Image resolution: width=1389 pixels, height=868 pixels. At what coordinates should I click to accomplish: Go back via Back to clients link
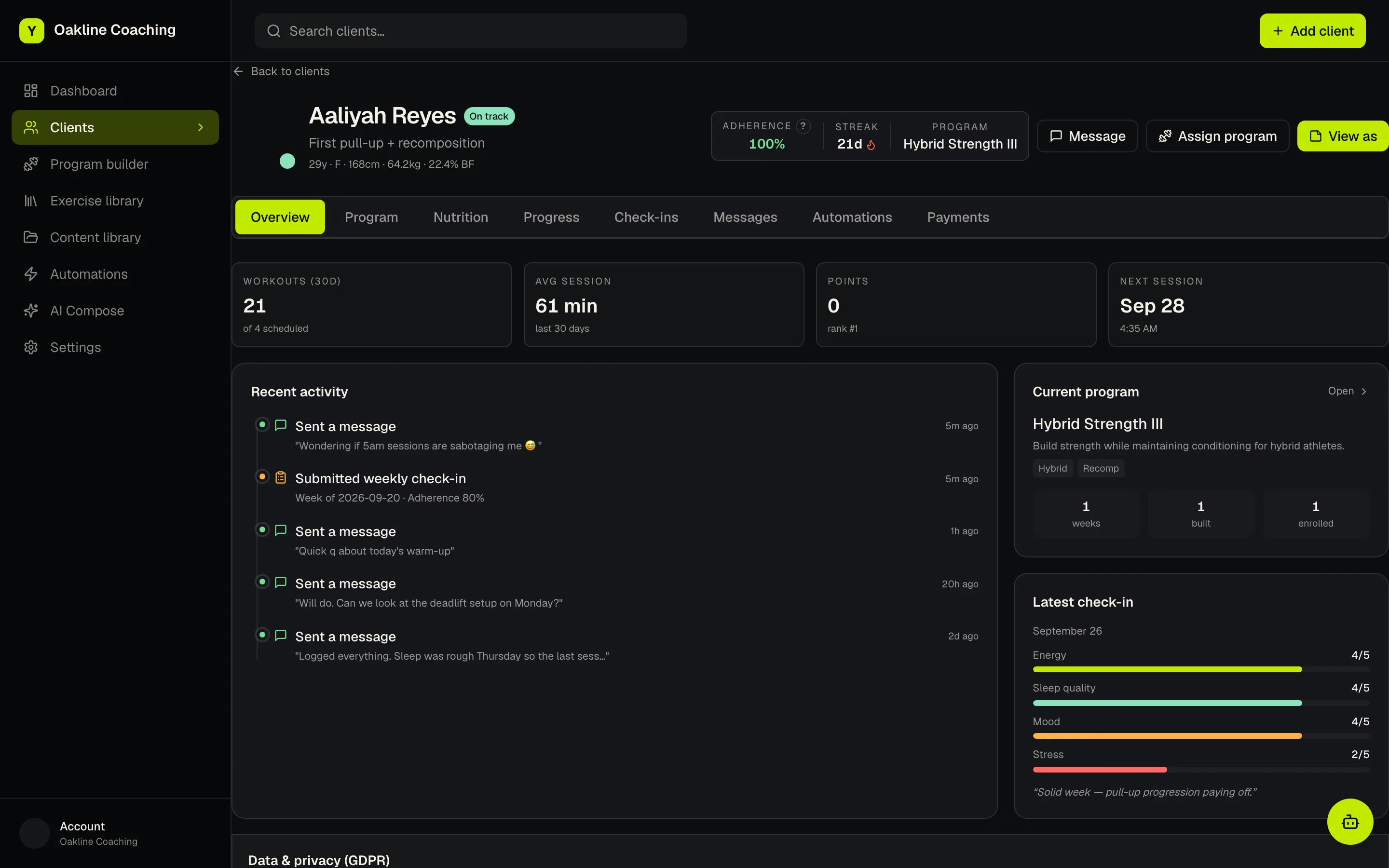(x=281, y=71)
